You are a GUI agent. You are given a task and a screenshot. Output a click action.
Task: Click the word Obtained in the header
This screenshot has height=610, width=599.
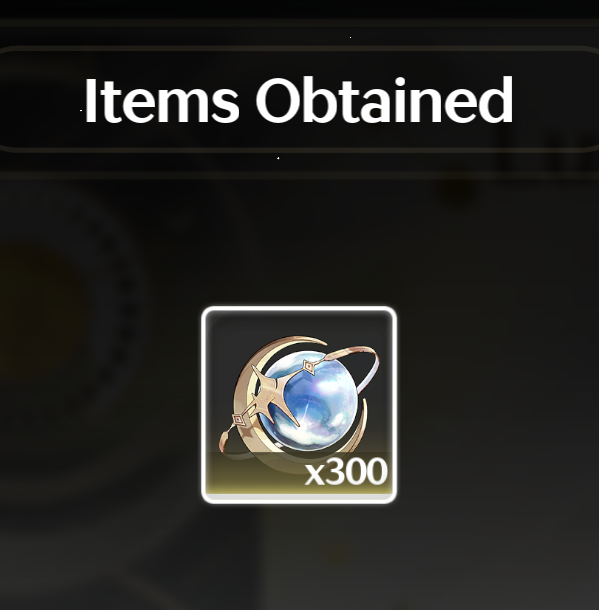tap(384, 100)
